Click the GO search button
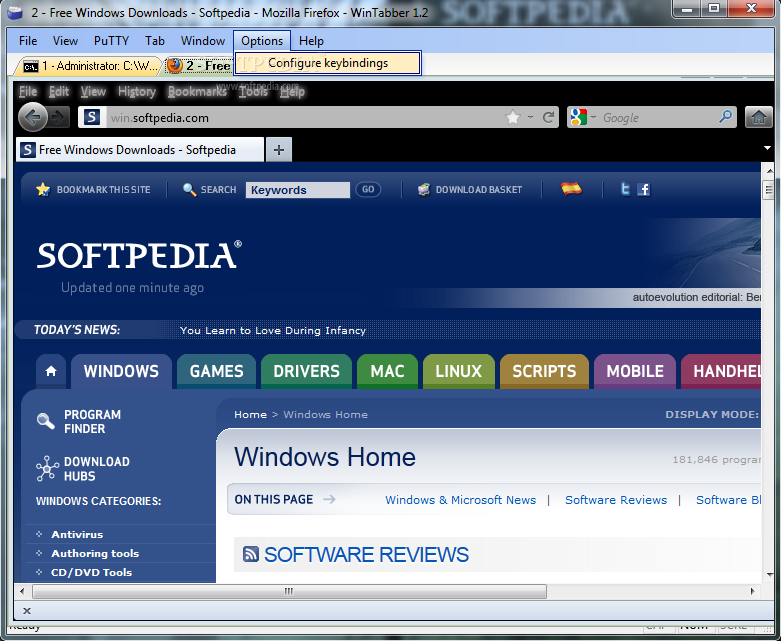The height and width of the screenshot is (641, 781). (x=368, y=189)
